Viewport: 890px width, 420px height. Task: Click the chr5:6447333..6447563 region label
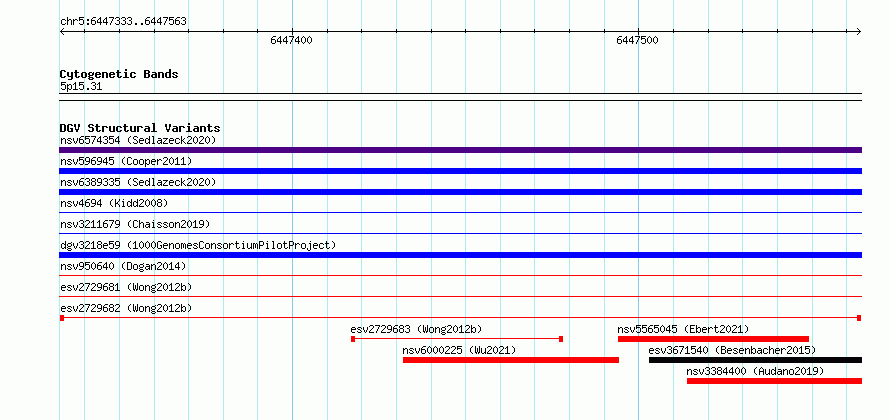point(123,22)
